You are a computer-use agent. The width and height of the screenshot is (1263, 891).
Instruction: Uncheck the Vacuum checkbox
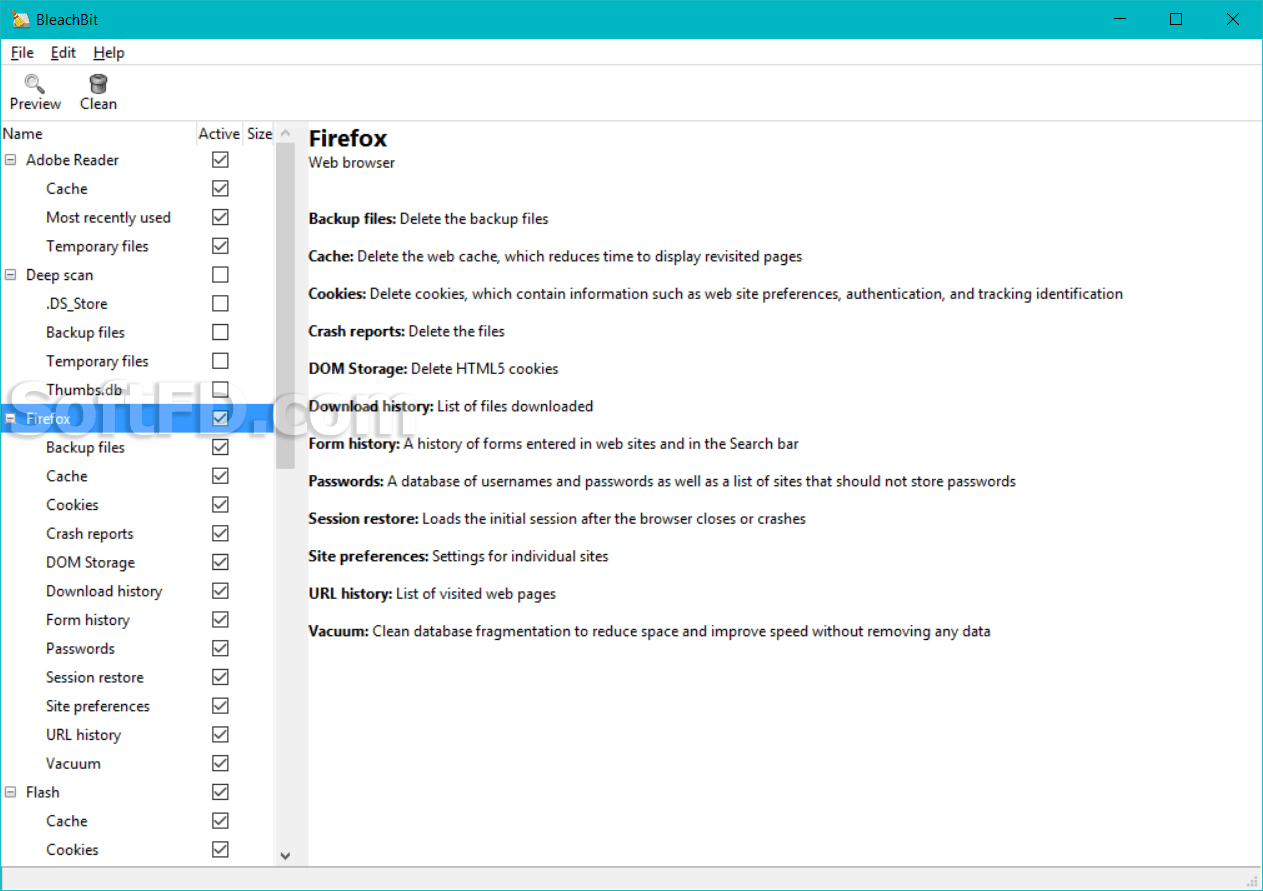tap(220, 763)
